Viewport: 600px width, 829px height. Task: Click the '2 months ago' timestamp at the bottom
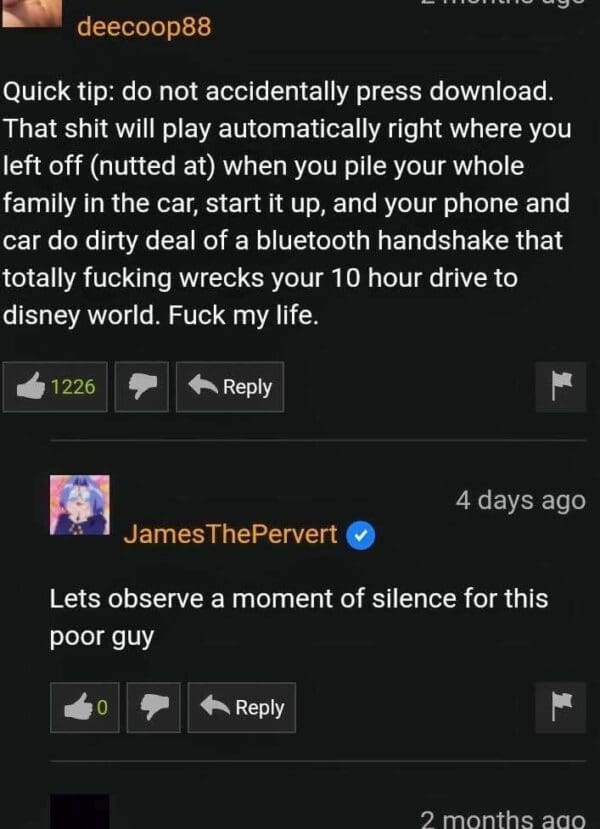503,818
